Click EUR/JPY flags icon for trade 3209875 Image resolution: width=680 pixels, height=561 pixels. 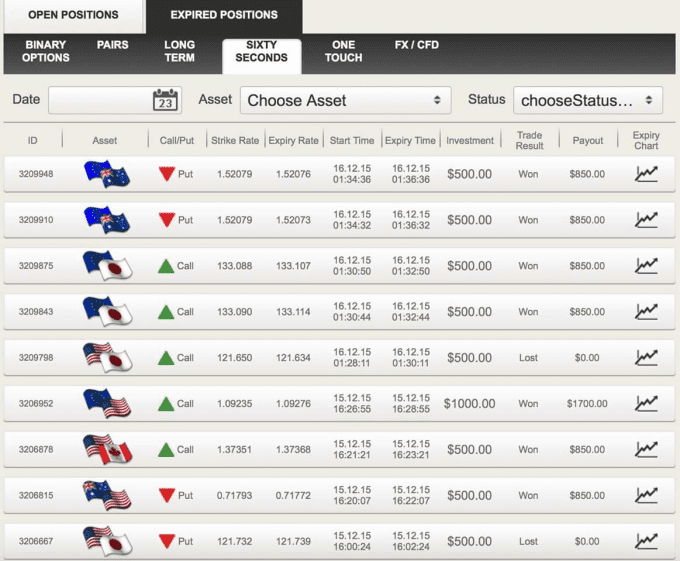[107, 266]
